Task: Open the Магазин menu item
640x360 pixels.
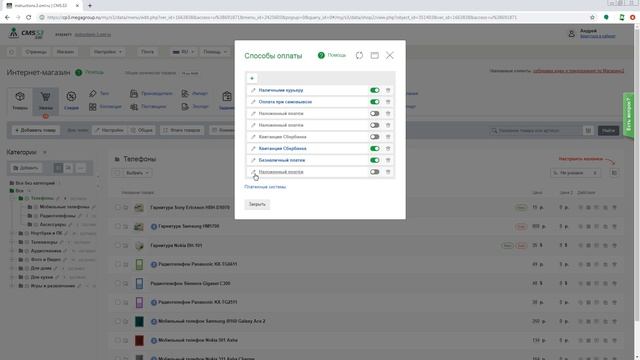Action: click(65, 52)
